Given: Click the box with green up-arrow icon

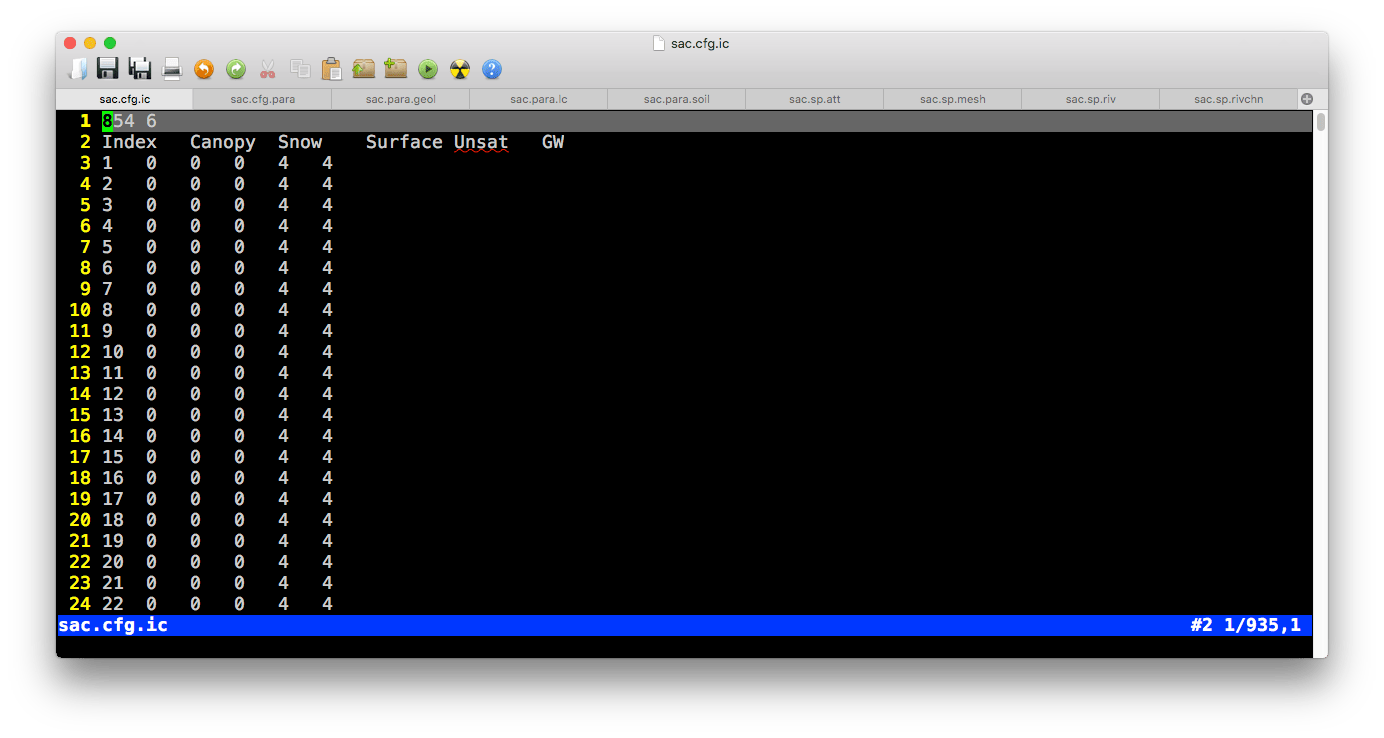Looking at the screenshot, I should tap(364, 69).
